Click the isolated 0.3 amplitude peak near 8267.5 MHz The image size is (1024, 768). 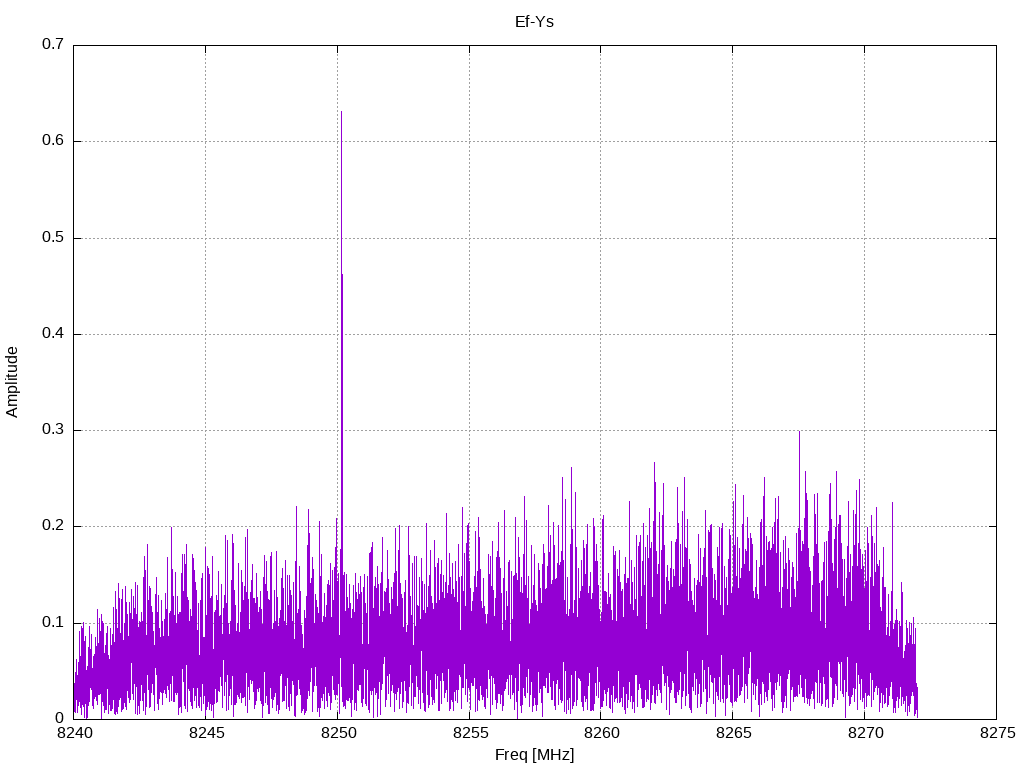(x=799, y=433)
